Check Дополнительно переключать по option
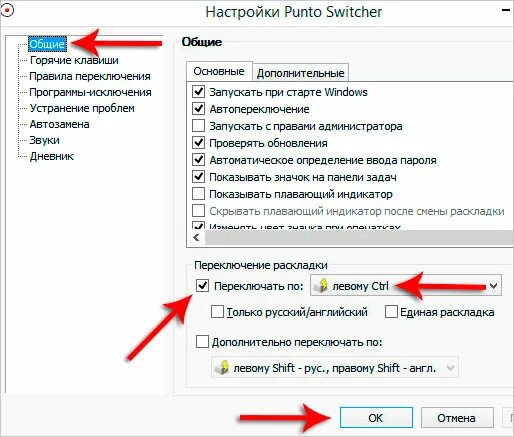The width and height of the screenshot is (514, 437). click(202, 342)
